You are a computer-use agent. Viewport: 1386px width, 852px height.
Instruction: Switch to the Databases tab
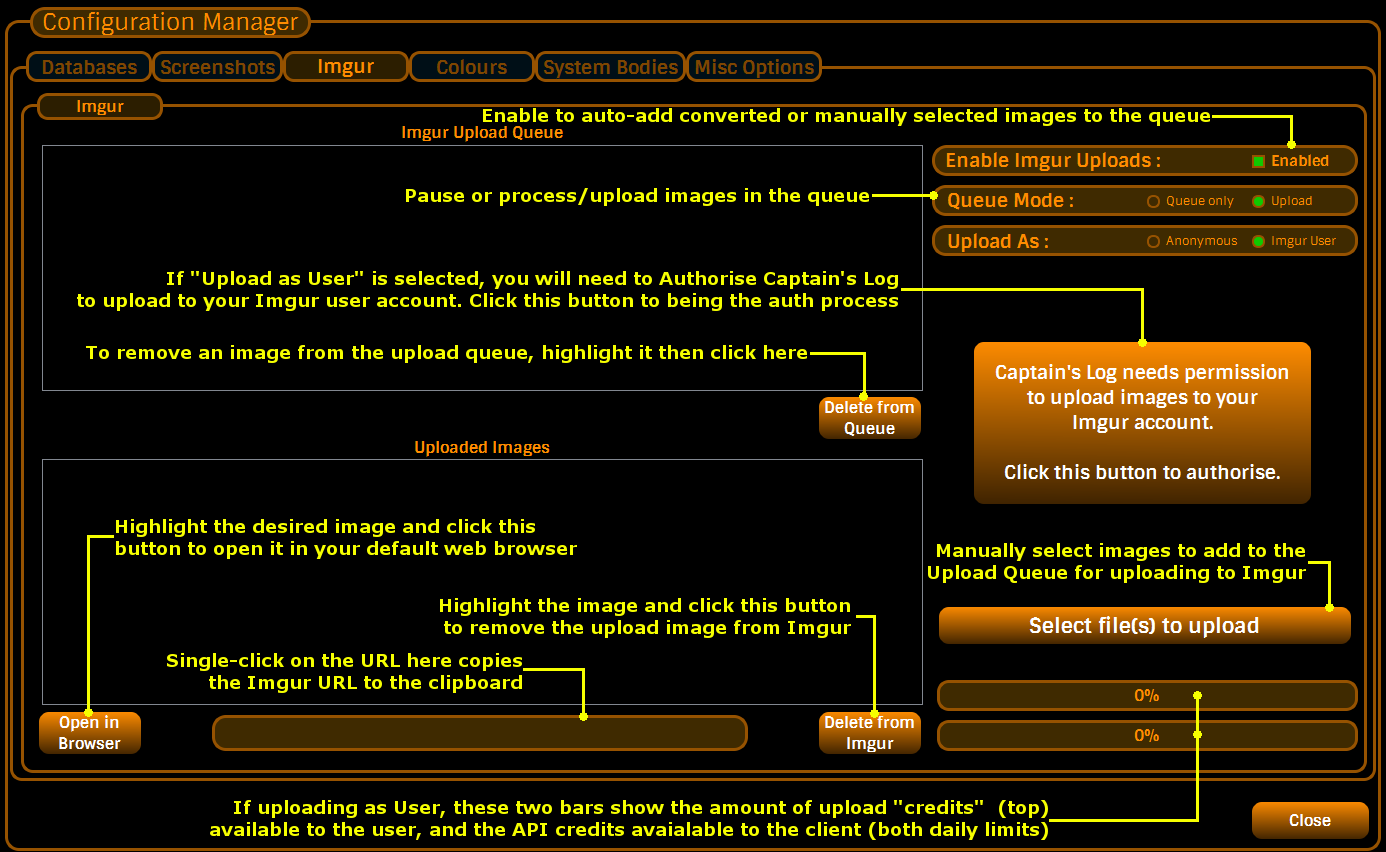tap(89, 67)
